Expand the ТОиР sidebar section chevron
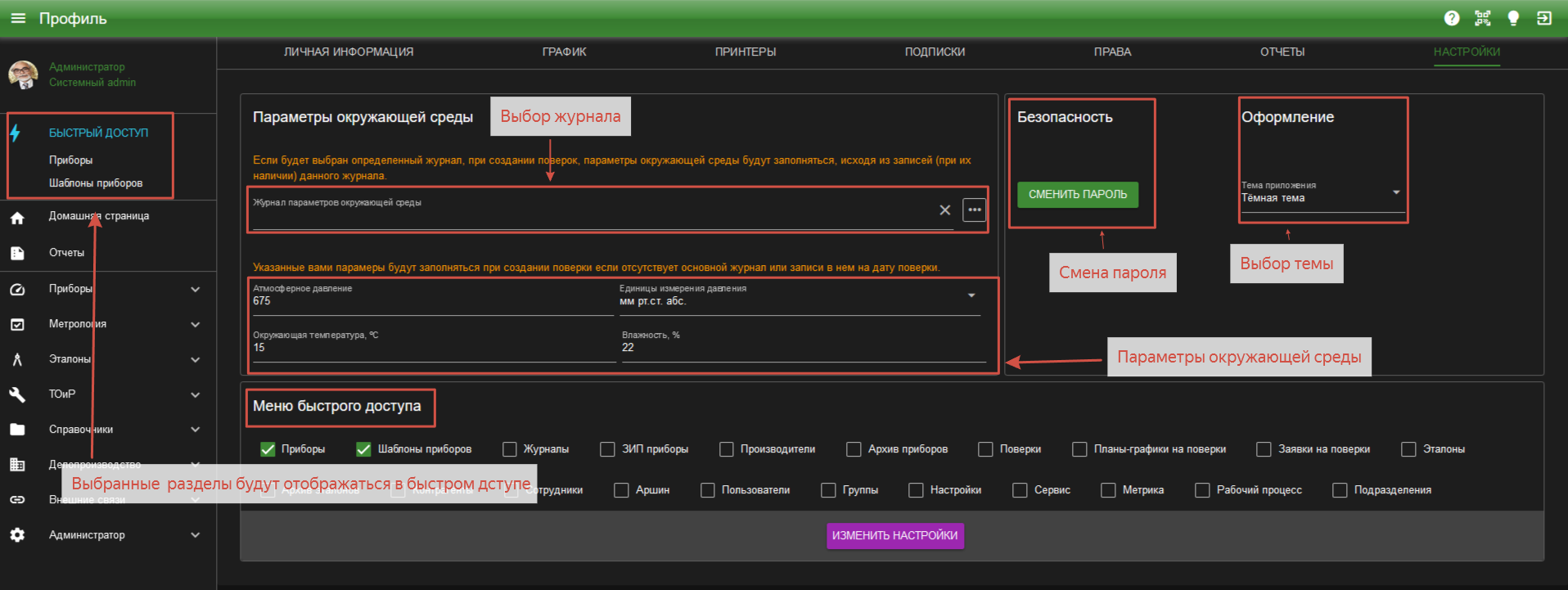The width and height of the screenshot is (1568, 590). point(196,394)
